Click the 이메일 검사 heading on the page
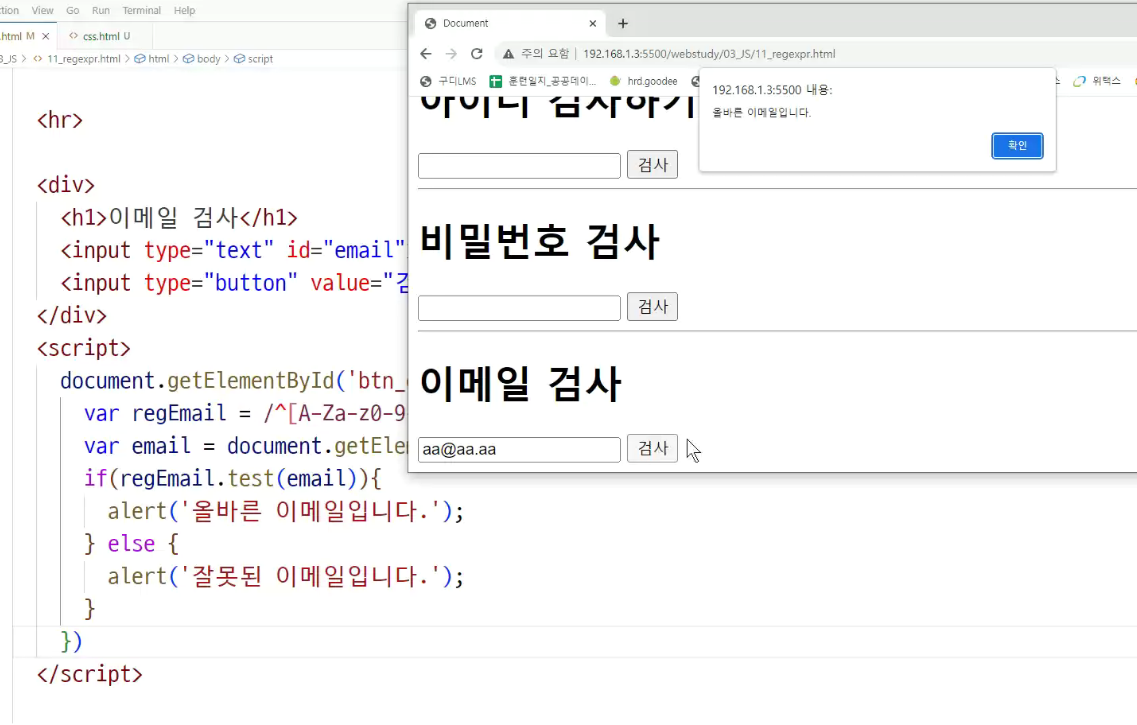 tap(520, 384)
